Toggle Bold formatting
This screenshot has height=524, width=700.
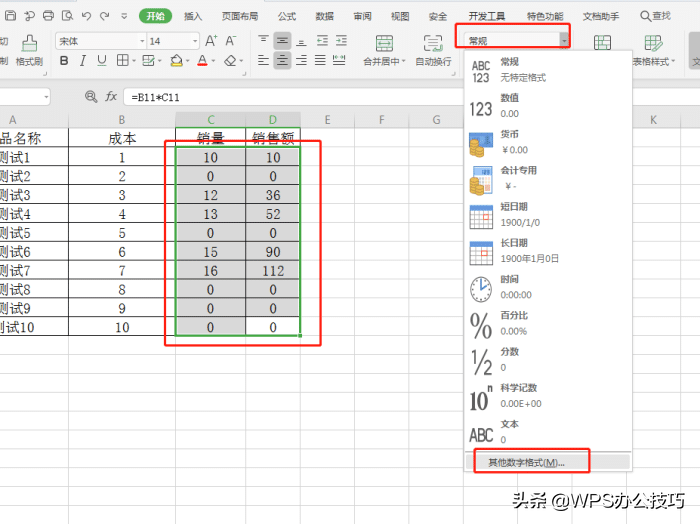pos(64,60)
